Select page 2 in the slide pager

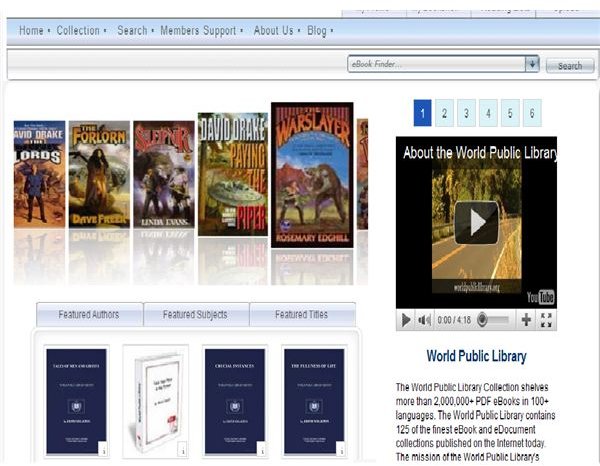click(x=444, y=113)
